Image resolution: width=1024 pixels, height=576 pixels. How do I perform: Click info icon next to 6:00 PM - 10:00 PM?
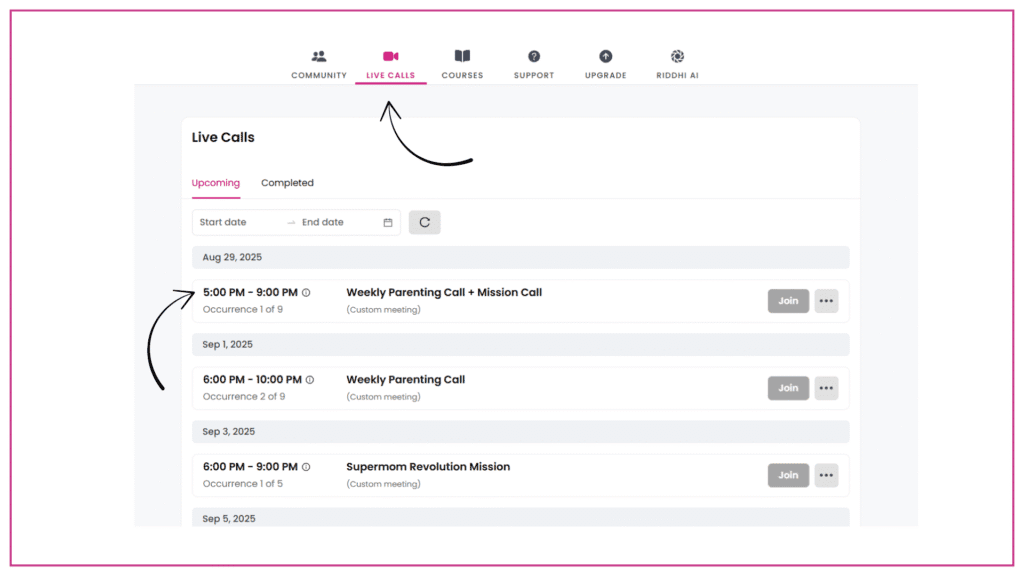(310, 380)
